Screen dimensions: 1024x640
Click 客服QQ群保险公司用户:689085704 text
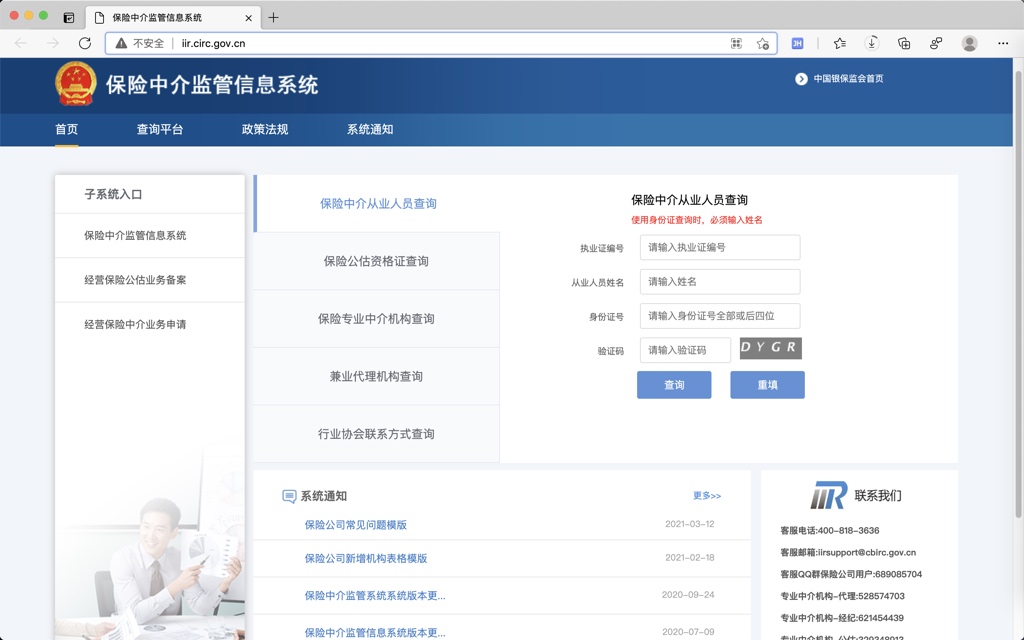point(851,574)
